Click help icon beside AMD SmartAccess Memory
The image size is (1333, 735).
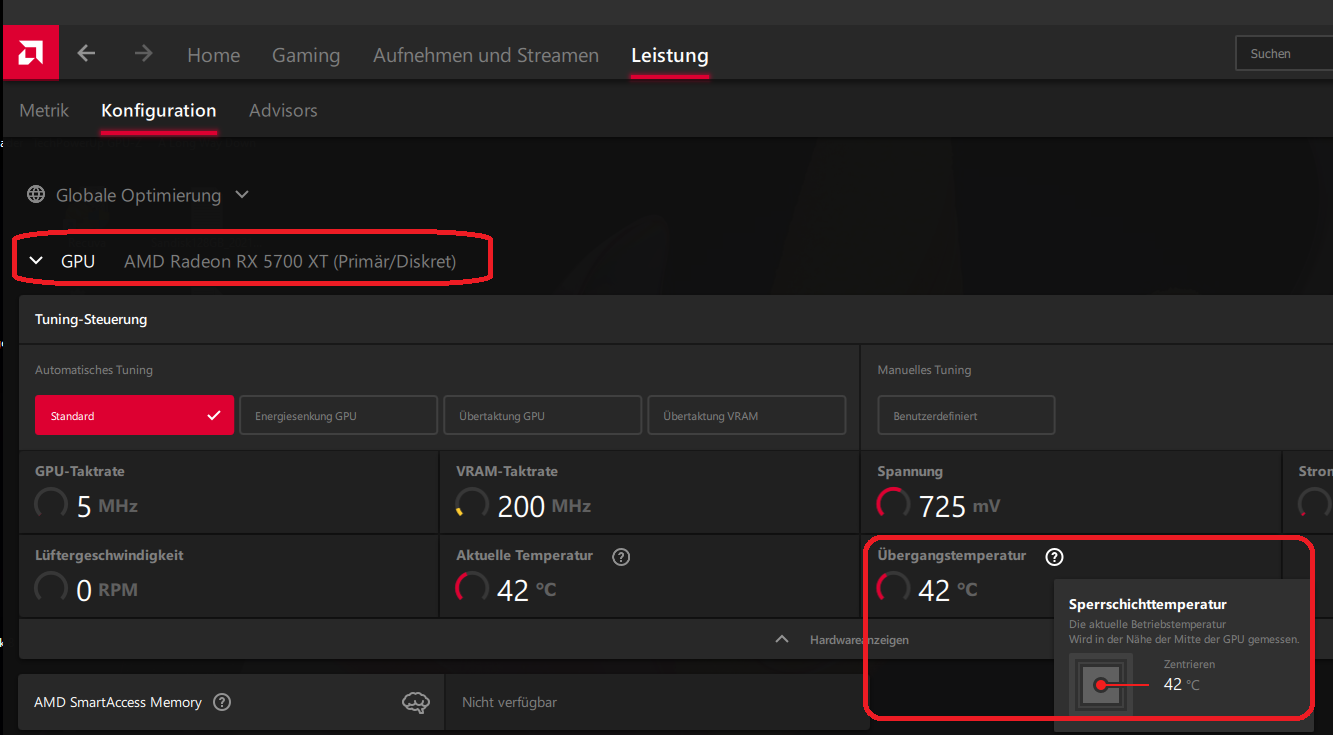click(x=222, y=702)
